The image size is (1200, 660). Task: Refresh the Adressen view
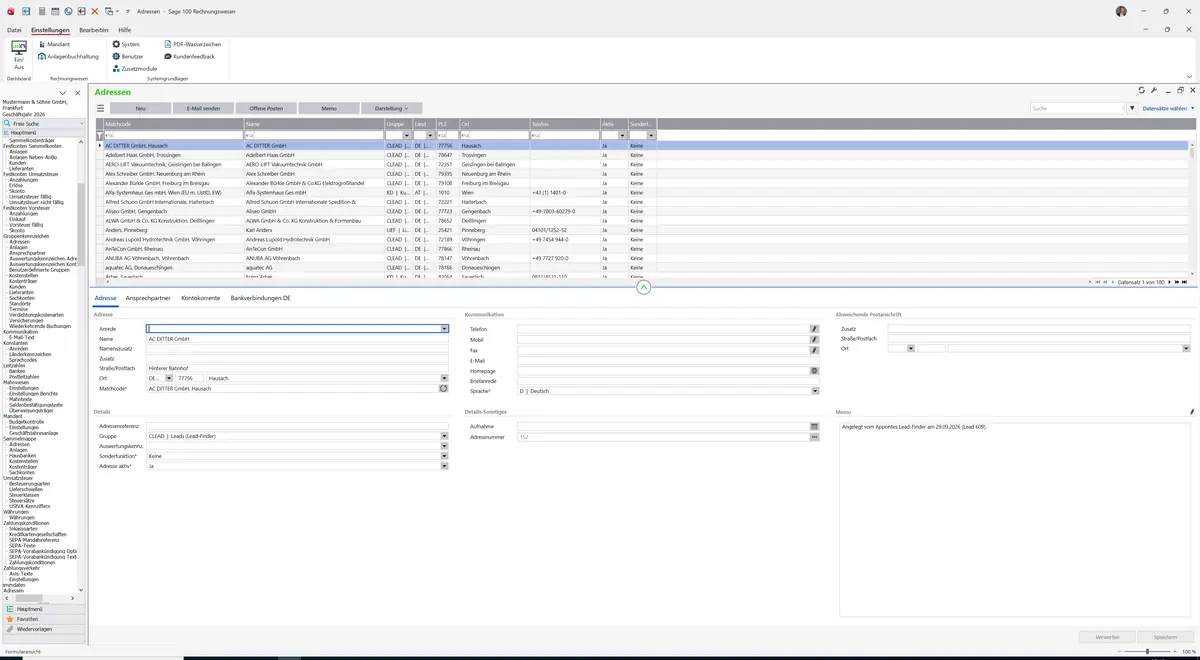tap(1142, 91)
